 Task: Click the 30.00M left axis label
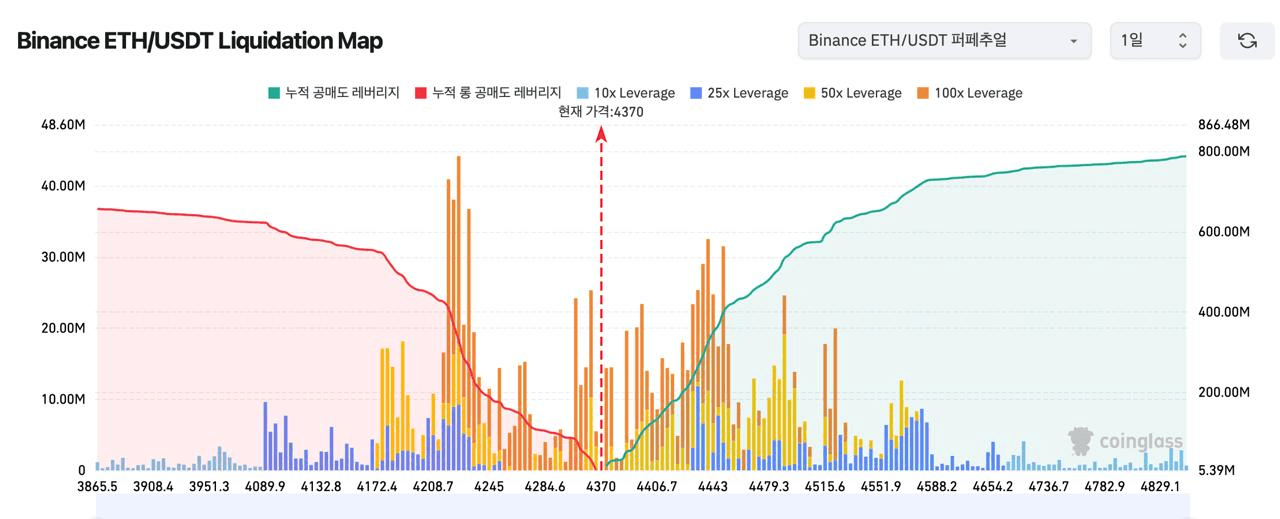(62, 257)
